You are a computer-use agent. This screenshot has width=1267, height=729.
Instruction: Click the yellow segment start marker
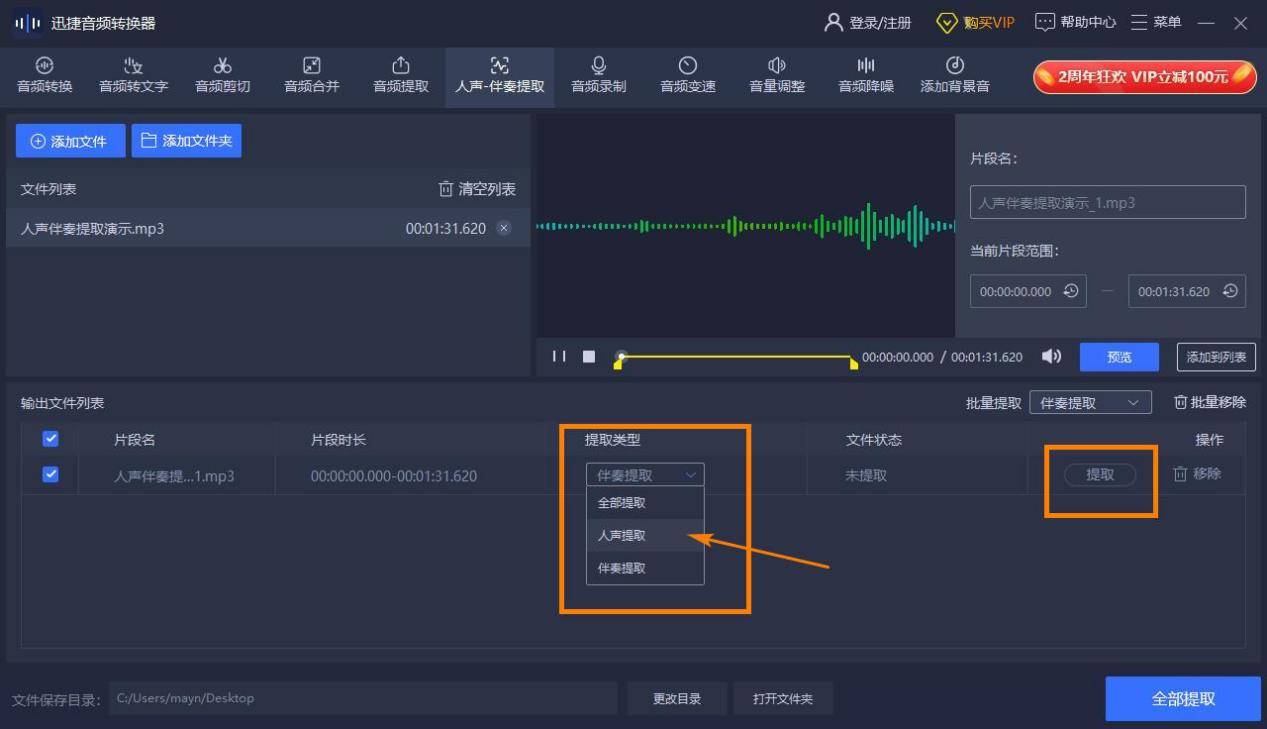(x=618, y=365)
